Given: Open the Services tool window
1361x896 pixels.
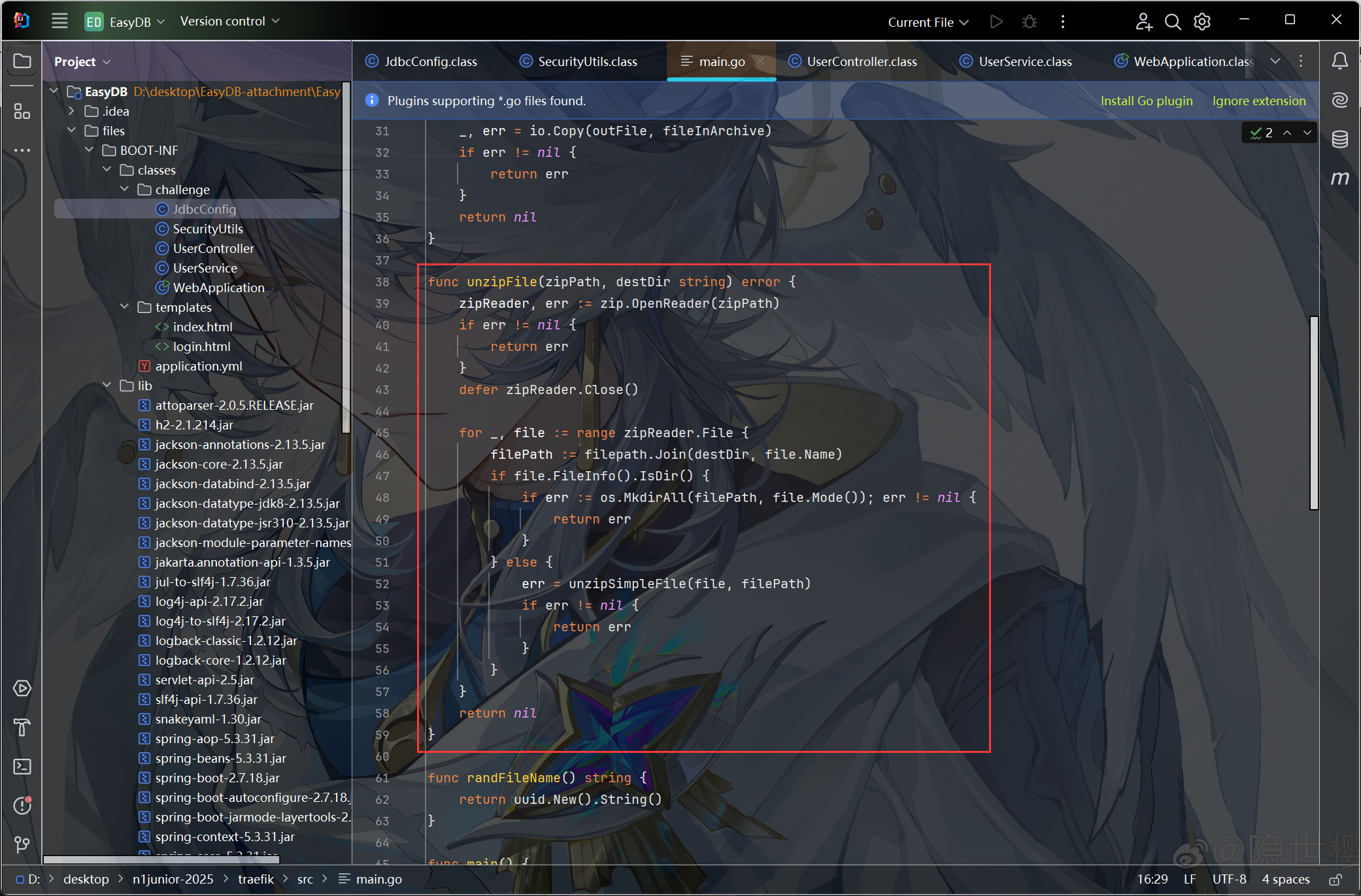Looking at the screenshot, I should (22, 688).
